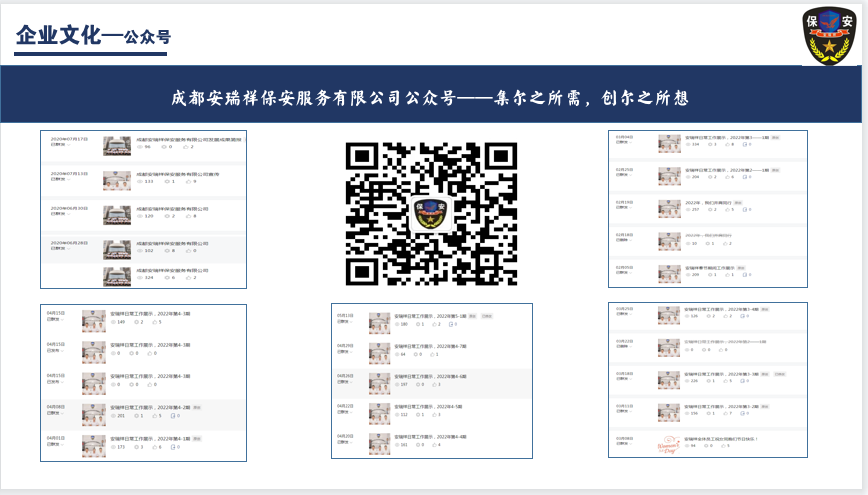Screen dimensions: 868x495
Task: Click the like icon on the 2020年06月28日 article
Action: point(188,251)
